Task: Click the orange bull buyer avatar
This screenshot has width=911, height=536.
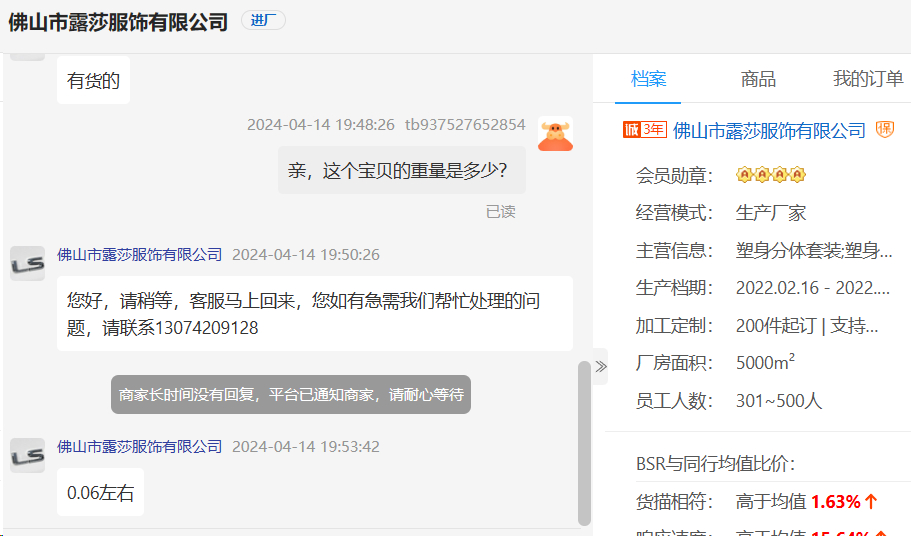Action: [555, 134]
